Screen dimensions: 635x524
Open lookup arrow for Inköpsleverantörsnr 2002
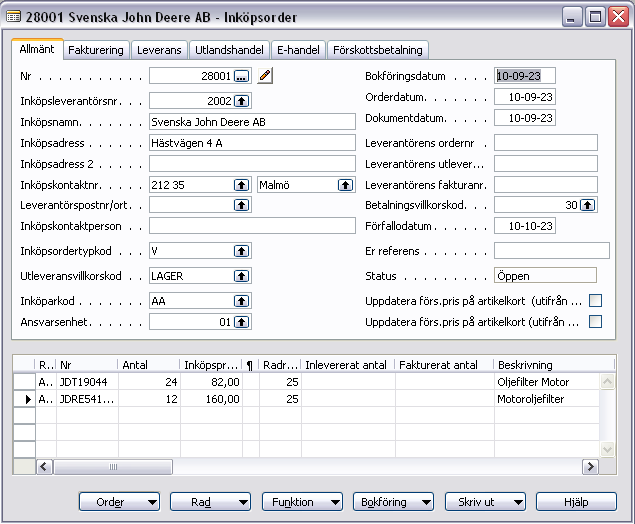pos(242,101)
